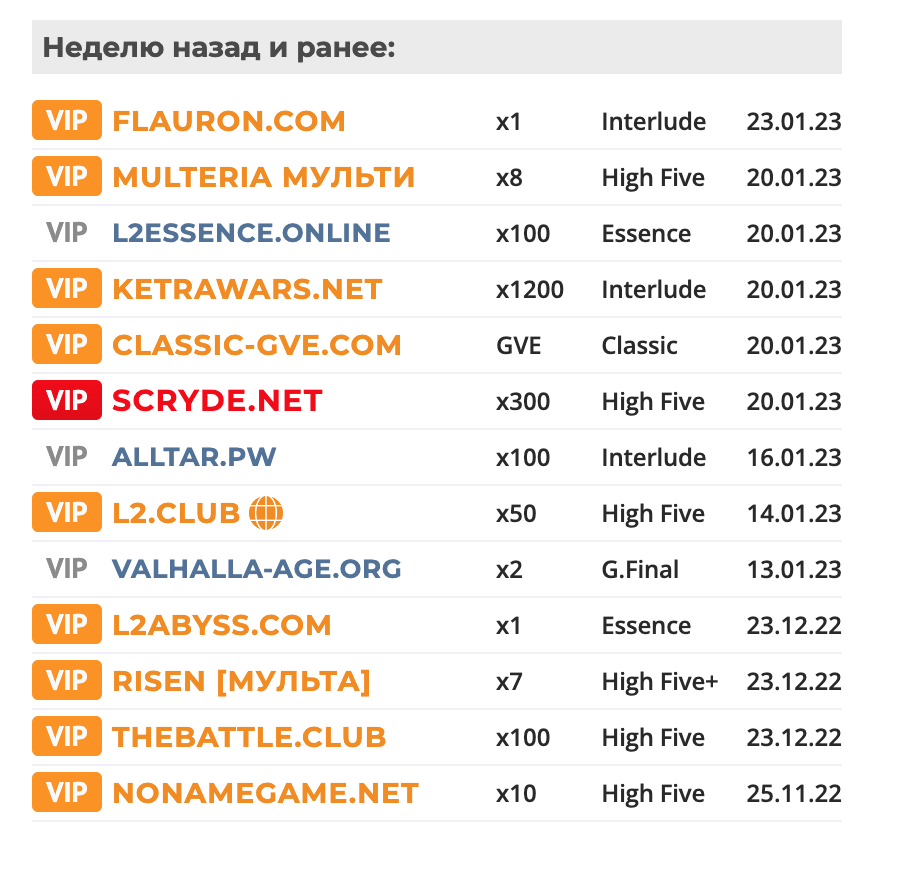The image size is (906, 879).
Task: Click the gray VIP label beside ALLTAR.PW
Action: [x=67, y=457]
